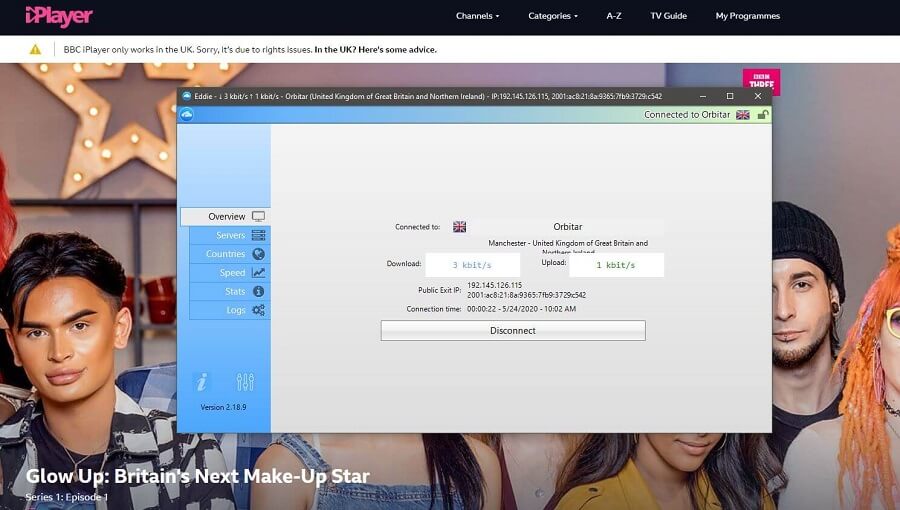This screenshot has width=900, height=510.
Task: Click the IPv6 public exit address
Action: tap(526, 295)
